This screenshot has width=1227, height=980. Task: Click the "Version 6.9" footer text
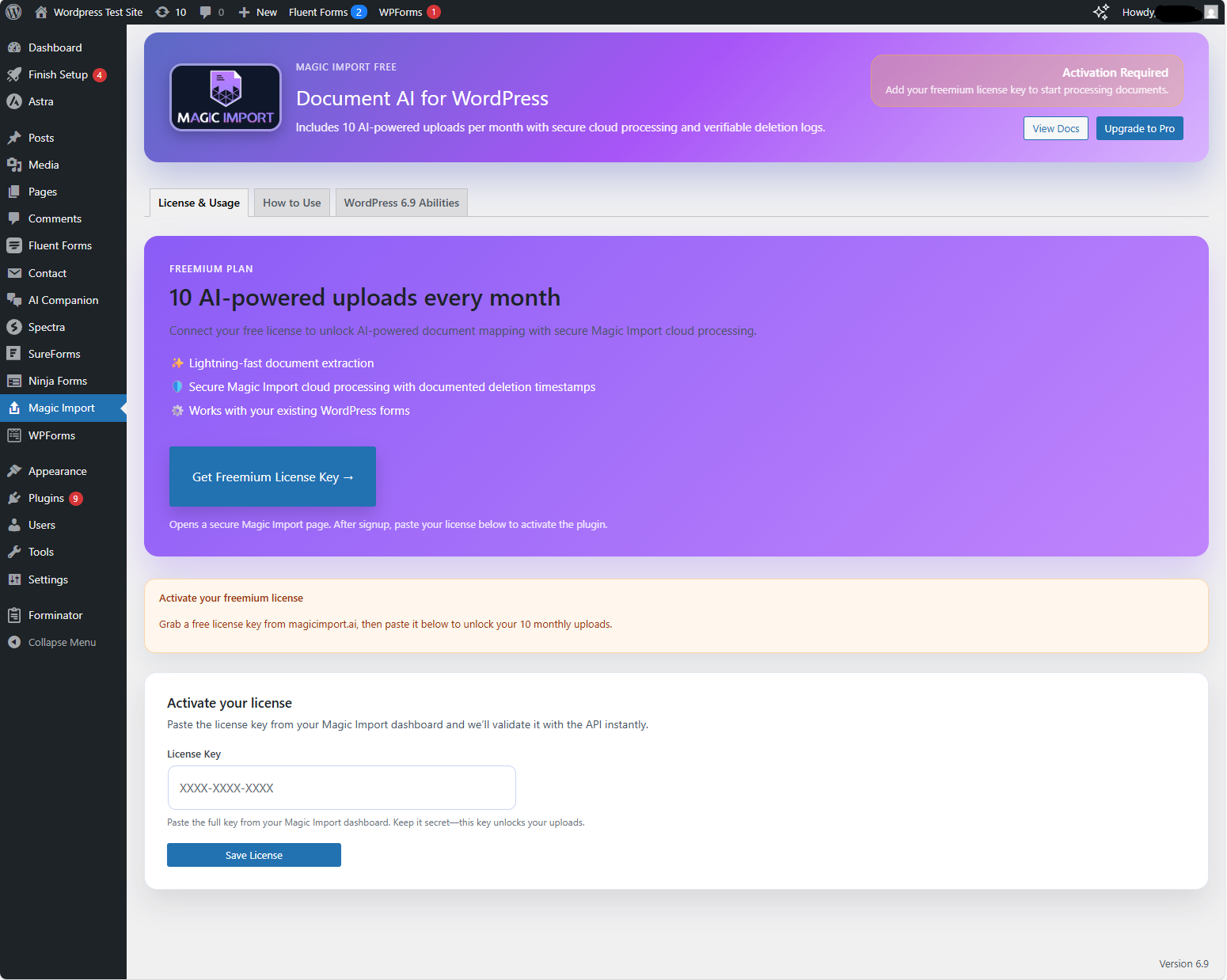coord(1183,963)
